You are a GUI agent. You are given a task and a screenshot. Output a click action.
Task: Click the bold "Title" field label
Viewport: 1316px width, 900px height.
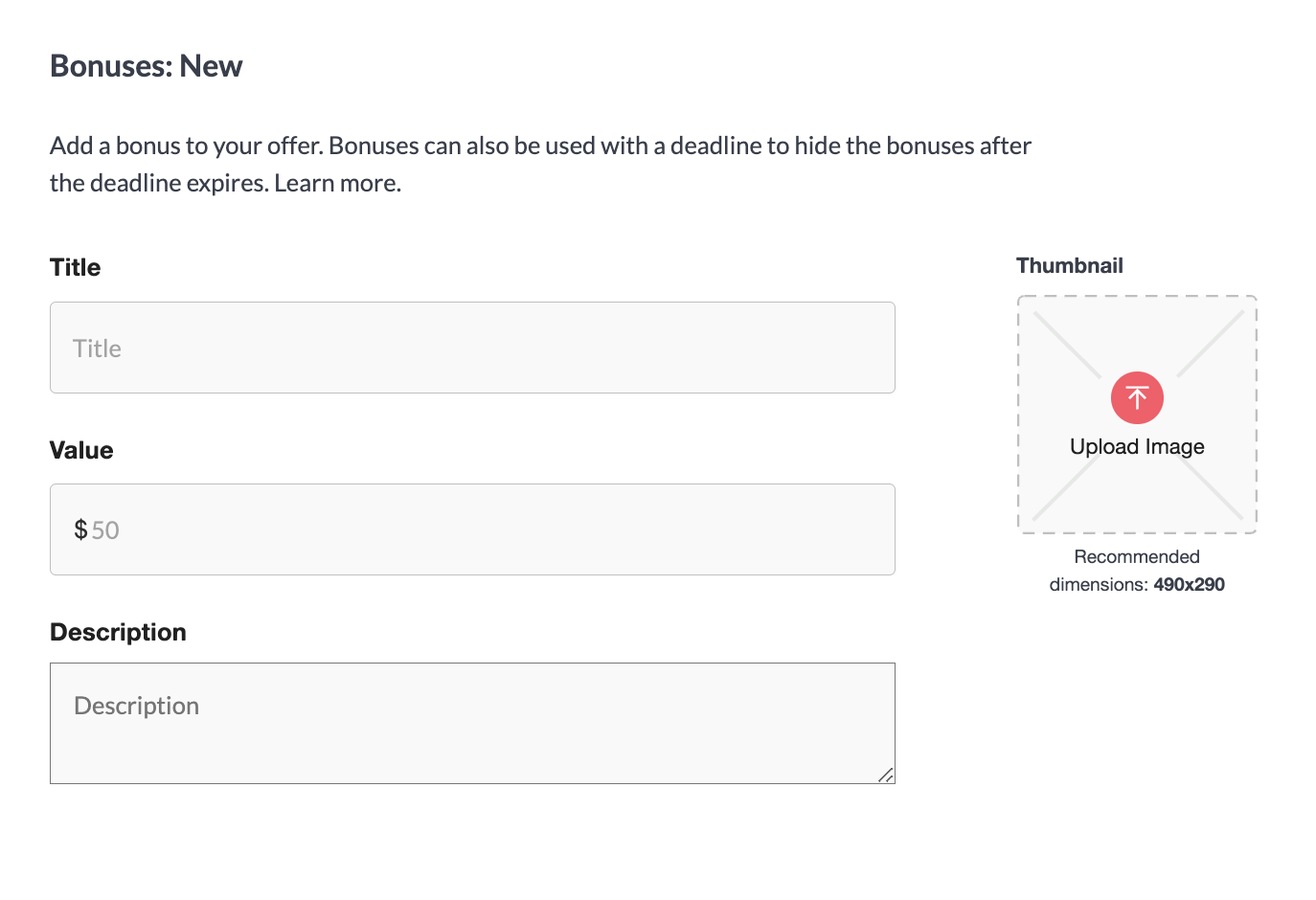pyautogui.click(x=75, y=267)
